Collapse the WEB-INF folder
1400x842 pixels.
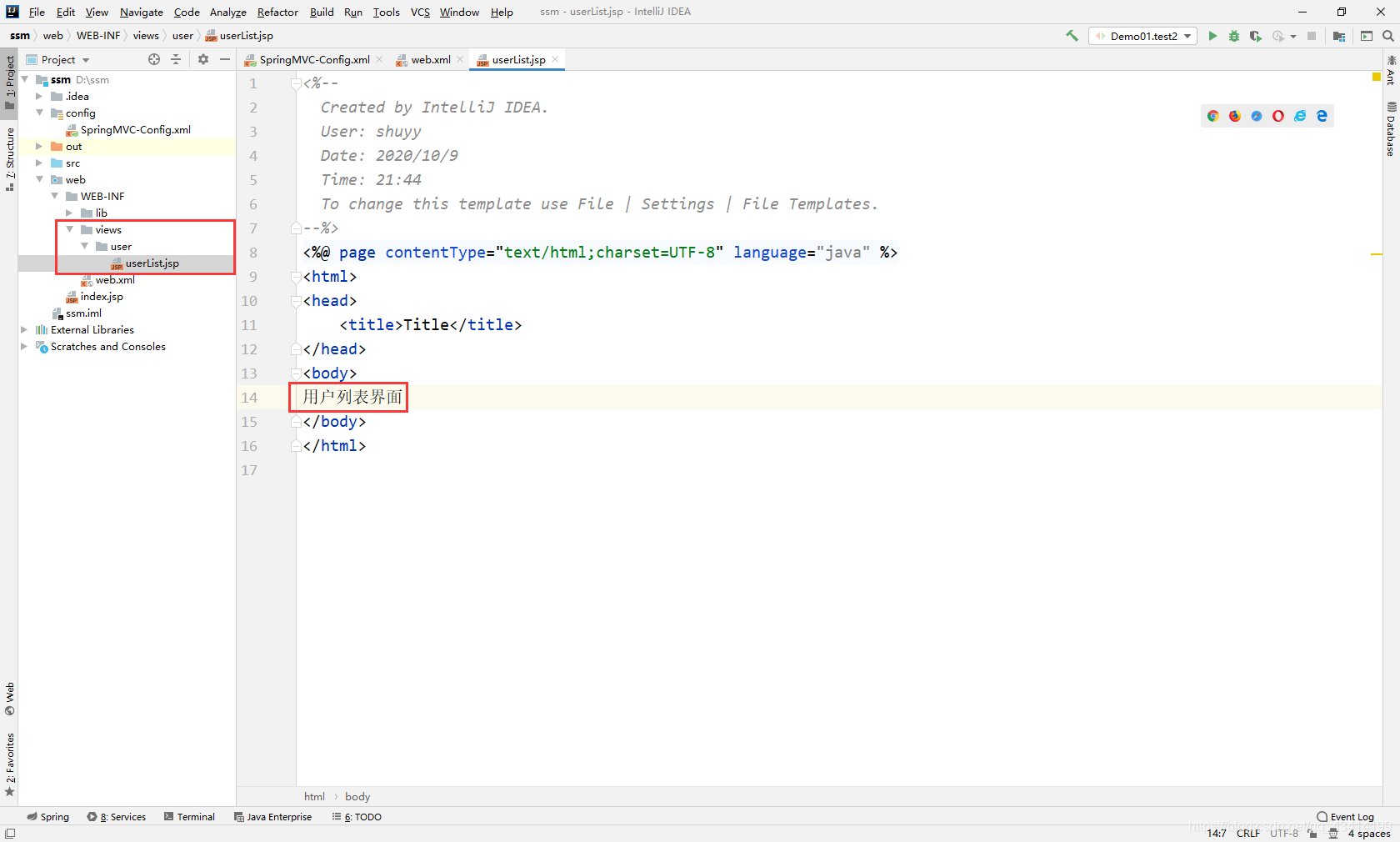click(x=54, y=196)
